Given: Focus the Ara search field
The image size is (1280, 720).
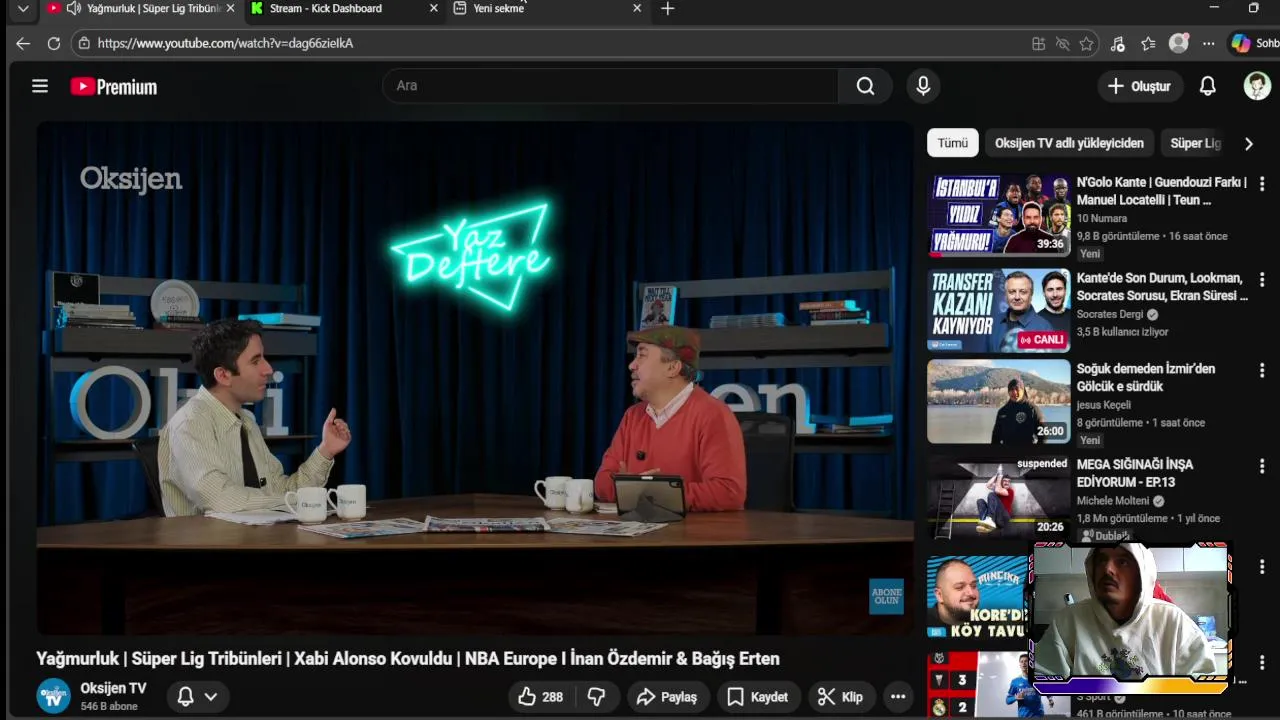Looking at the screenshot, I should click(610, 86).
